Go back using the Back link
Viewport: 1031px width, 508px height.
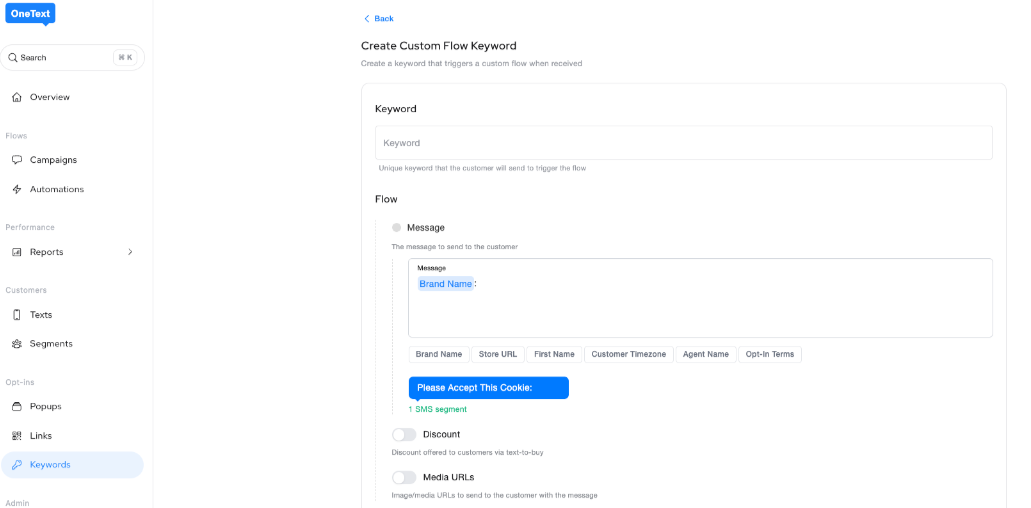pos(379,19)
